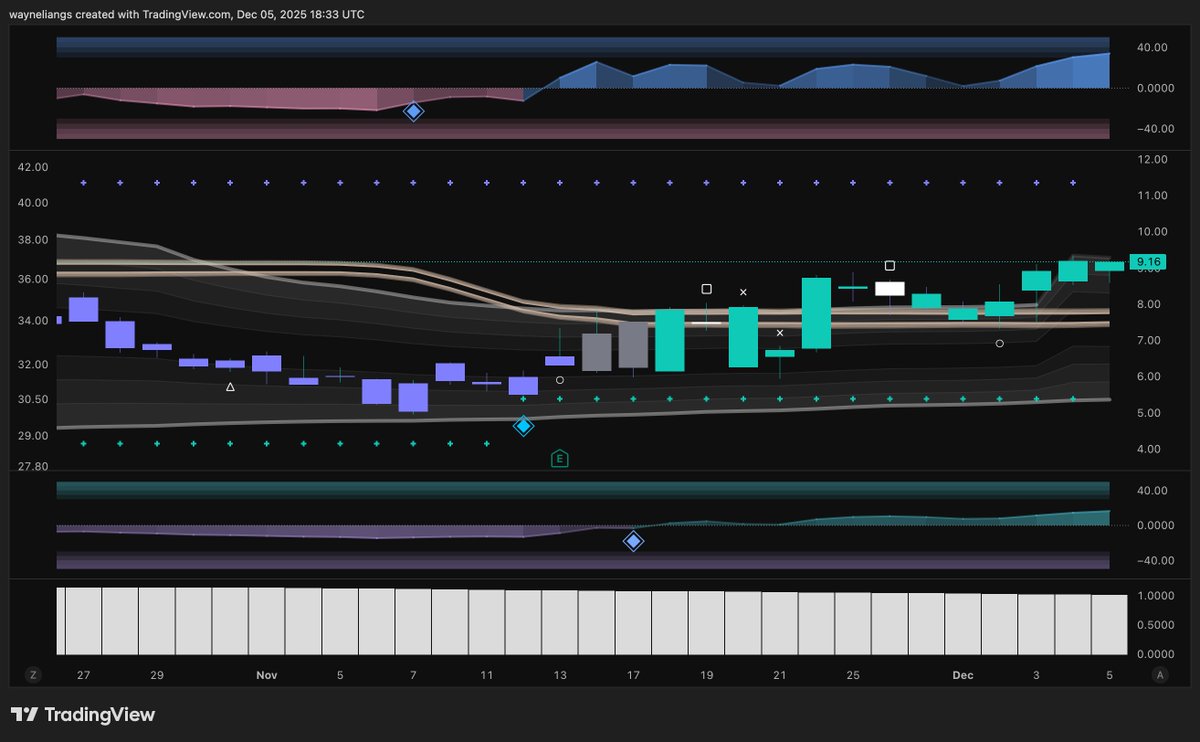Click the circle marker below the early-December candle
This screenshot has width=1200, height=742.
coord(1000,343)
